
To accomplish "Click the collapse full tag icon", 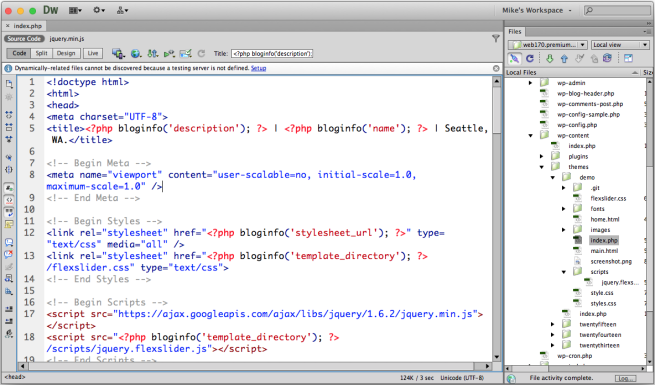I will (9, 114).
